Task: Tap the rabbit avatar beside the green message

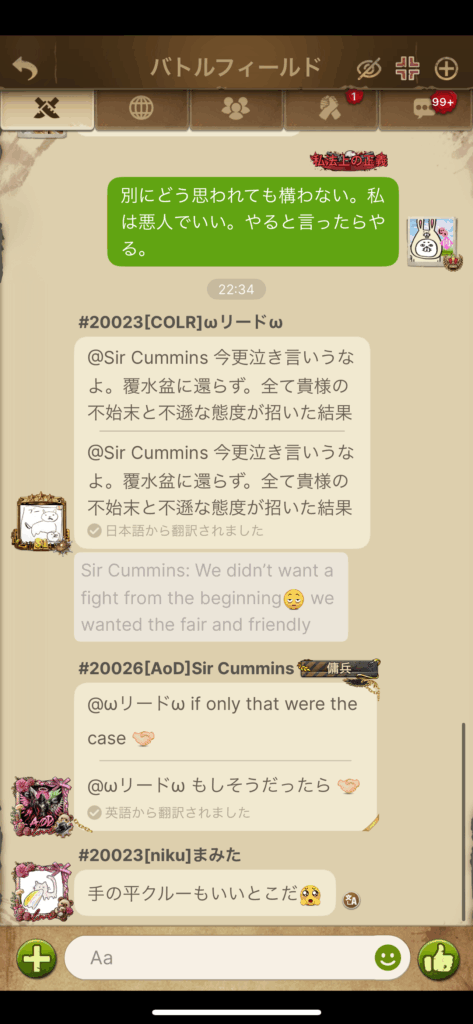Action: point(432,242)
